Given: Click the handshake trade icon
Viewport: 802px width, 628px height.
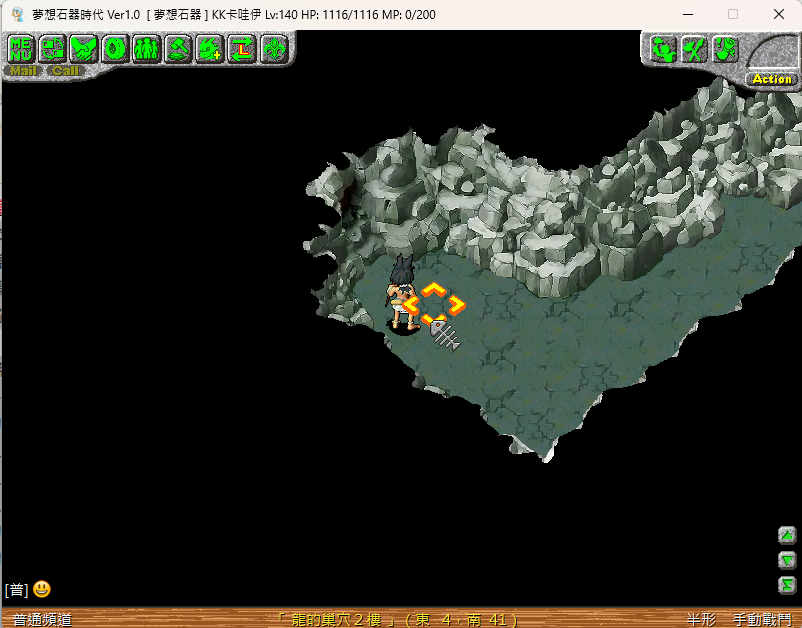Looking at the screenshot, I should (84, 48).
